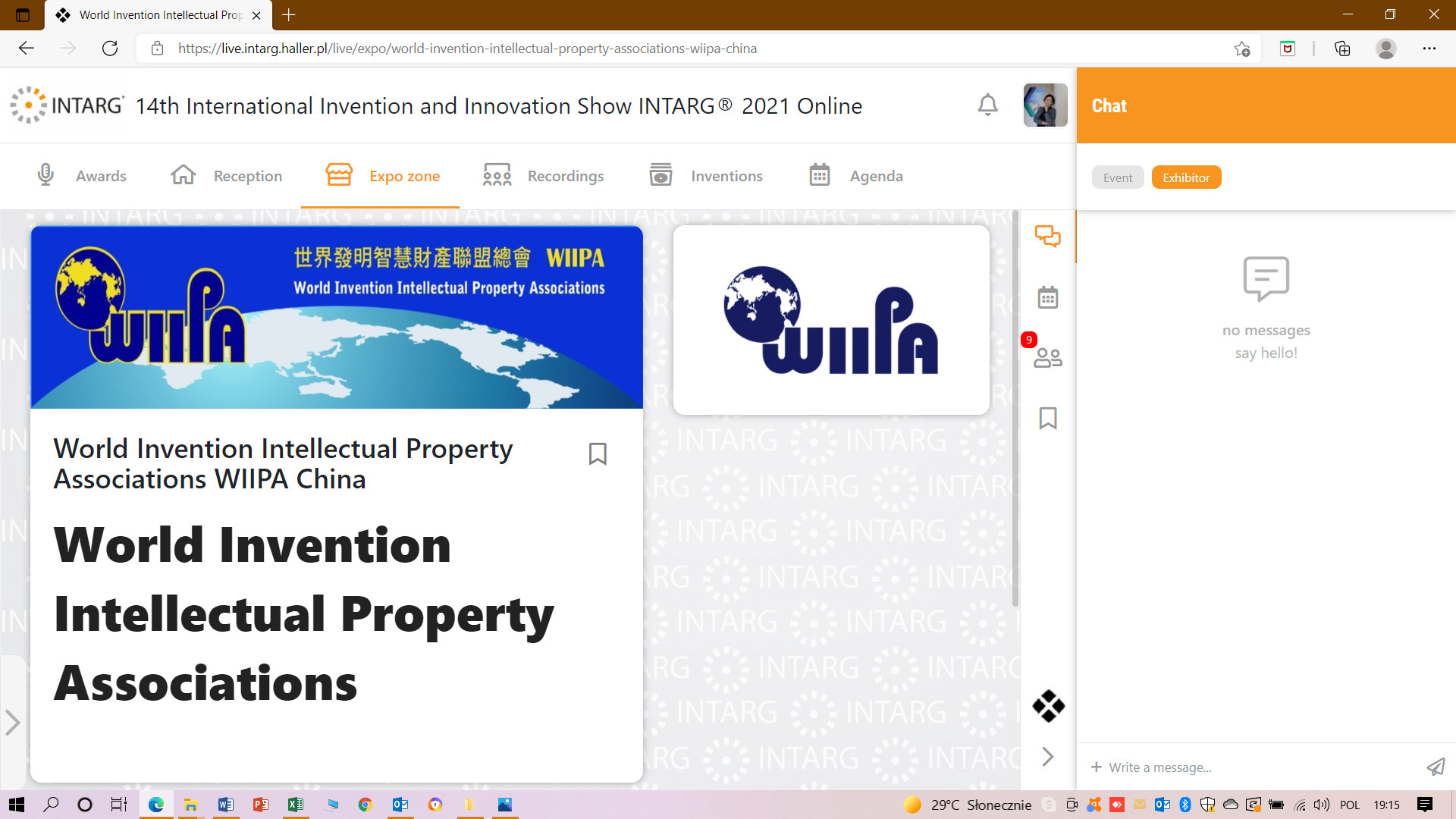Open the chat sidebar icon

1048,237
